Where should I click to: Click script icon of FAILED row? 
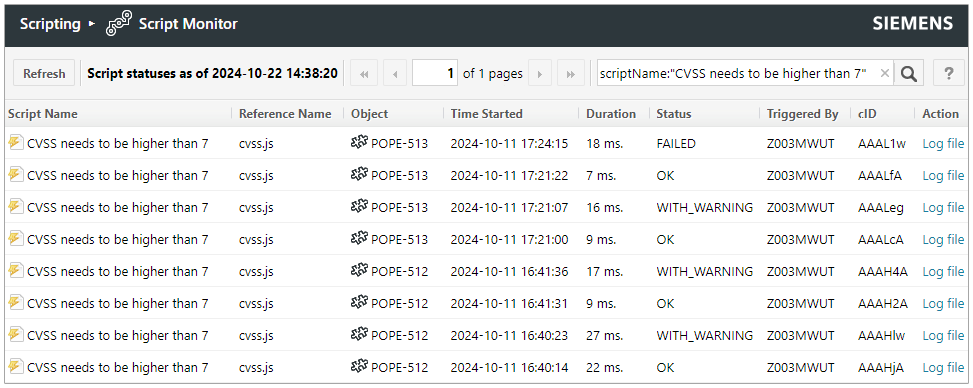click(x=16, y=143)
